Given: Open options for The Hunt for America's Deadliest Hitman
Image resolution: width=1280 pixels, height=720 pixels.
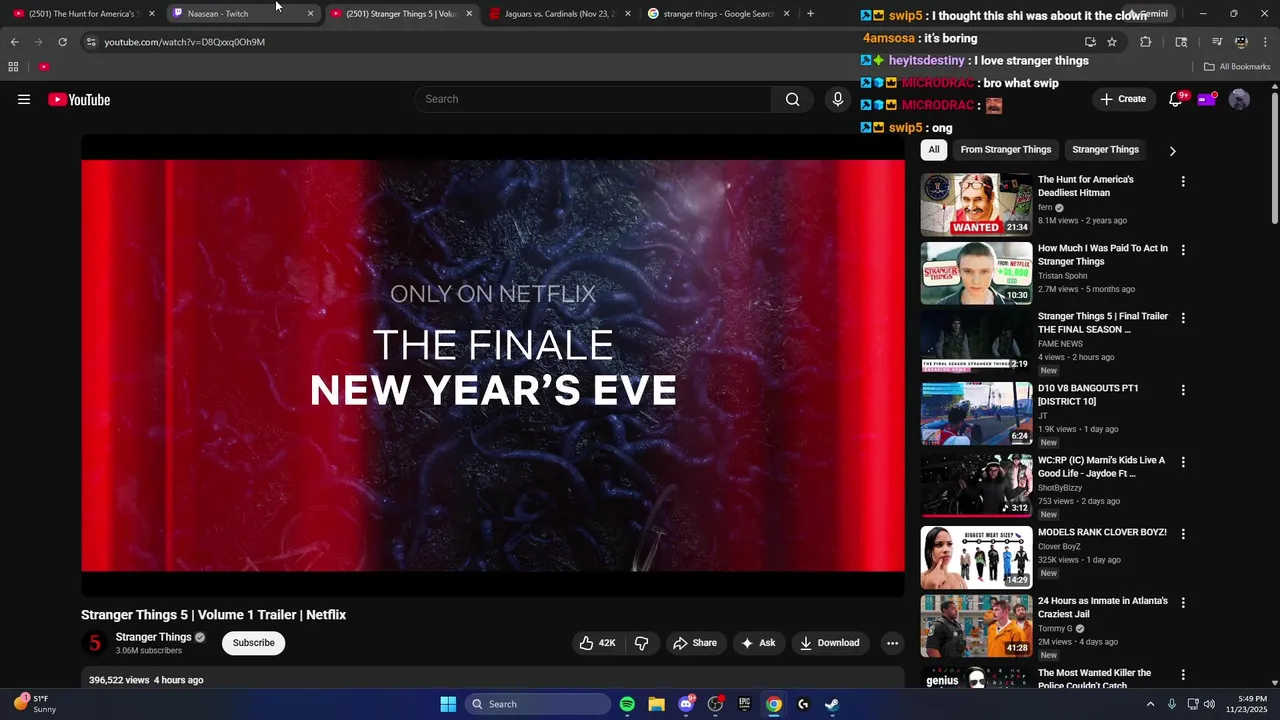Looking at the screenshot, I should tap(1183, 182).
